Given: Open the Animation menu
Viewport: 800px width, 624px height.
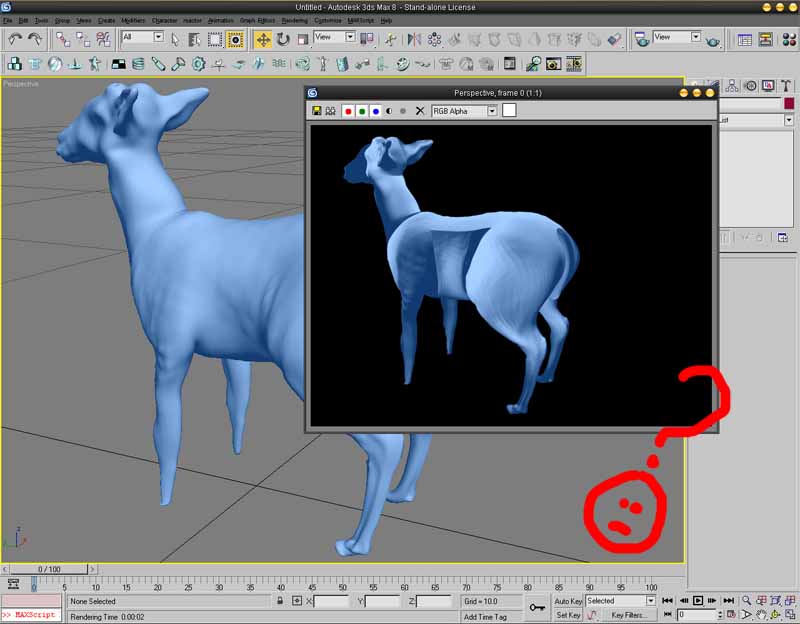Looking at the screenshot, I should click(x=220, y=20).
